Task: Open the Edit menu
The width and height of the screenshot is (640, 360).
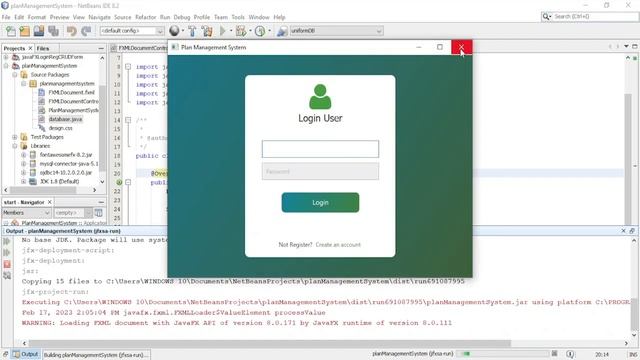Action: [x=19, y=17]
